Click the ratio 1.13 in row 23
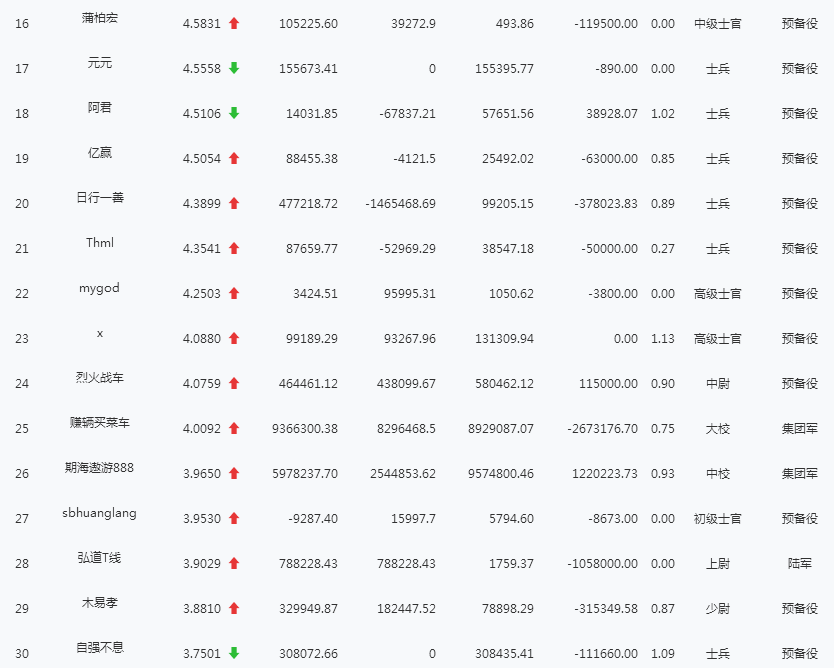This screenshot has width=834, height=668. 663,339
